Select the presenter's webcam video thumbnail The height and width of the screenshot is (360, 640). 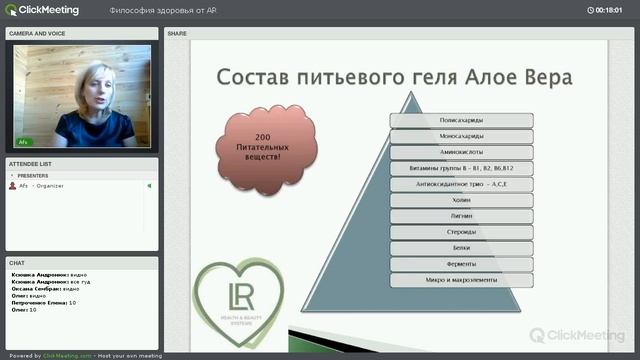point(82,96)
